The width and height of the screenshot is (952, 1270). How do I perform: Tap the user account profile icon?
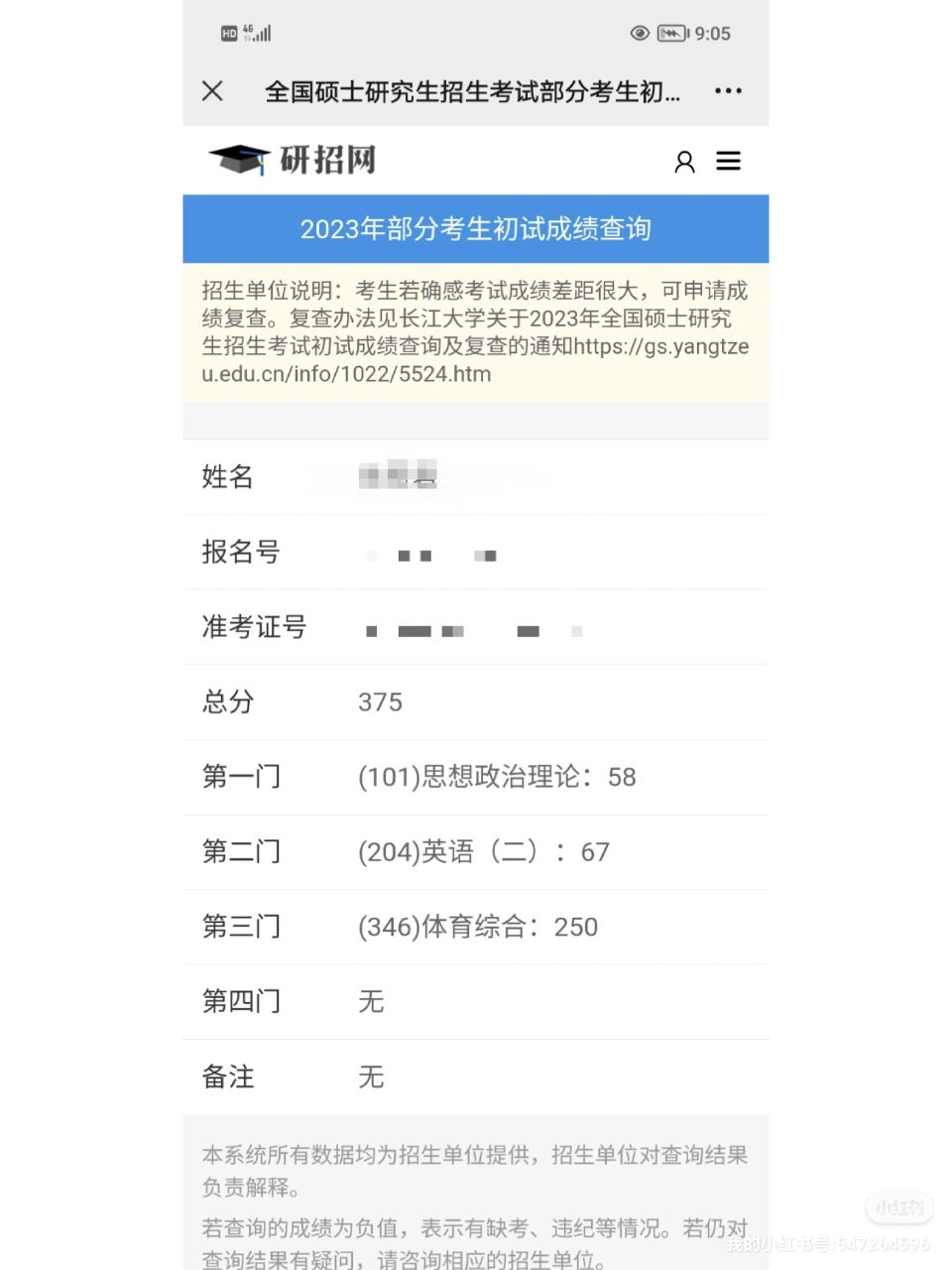click(684, 162)
